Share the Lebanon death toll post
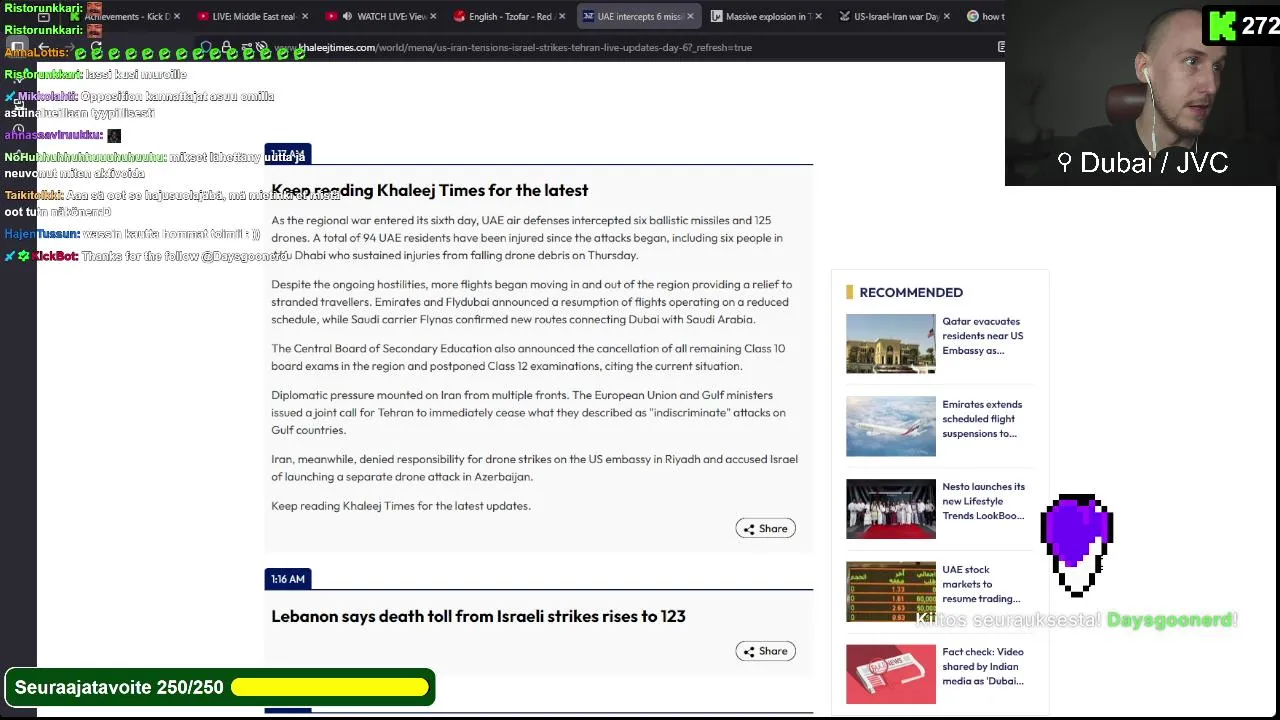 (765, 651)
